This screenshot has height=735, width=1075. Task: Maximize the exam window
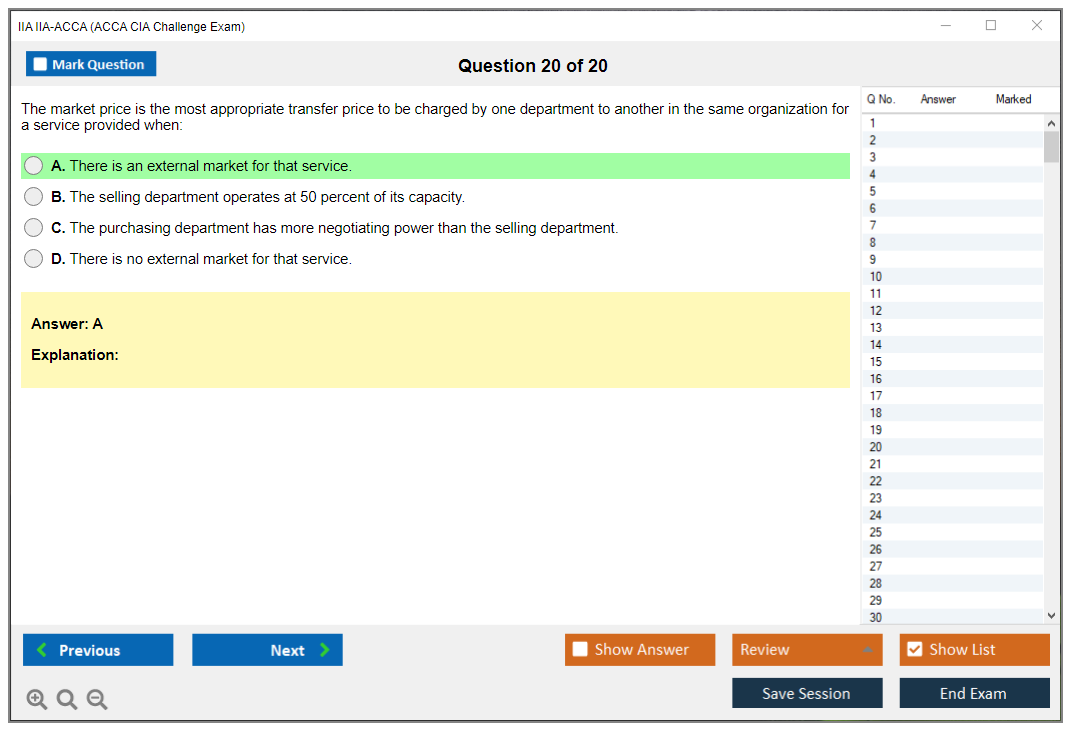[x=991, y=26]
